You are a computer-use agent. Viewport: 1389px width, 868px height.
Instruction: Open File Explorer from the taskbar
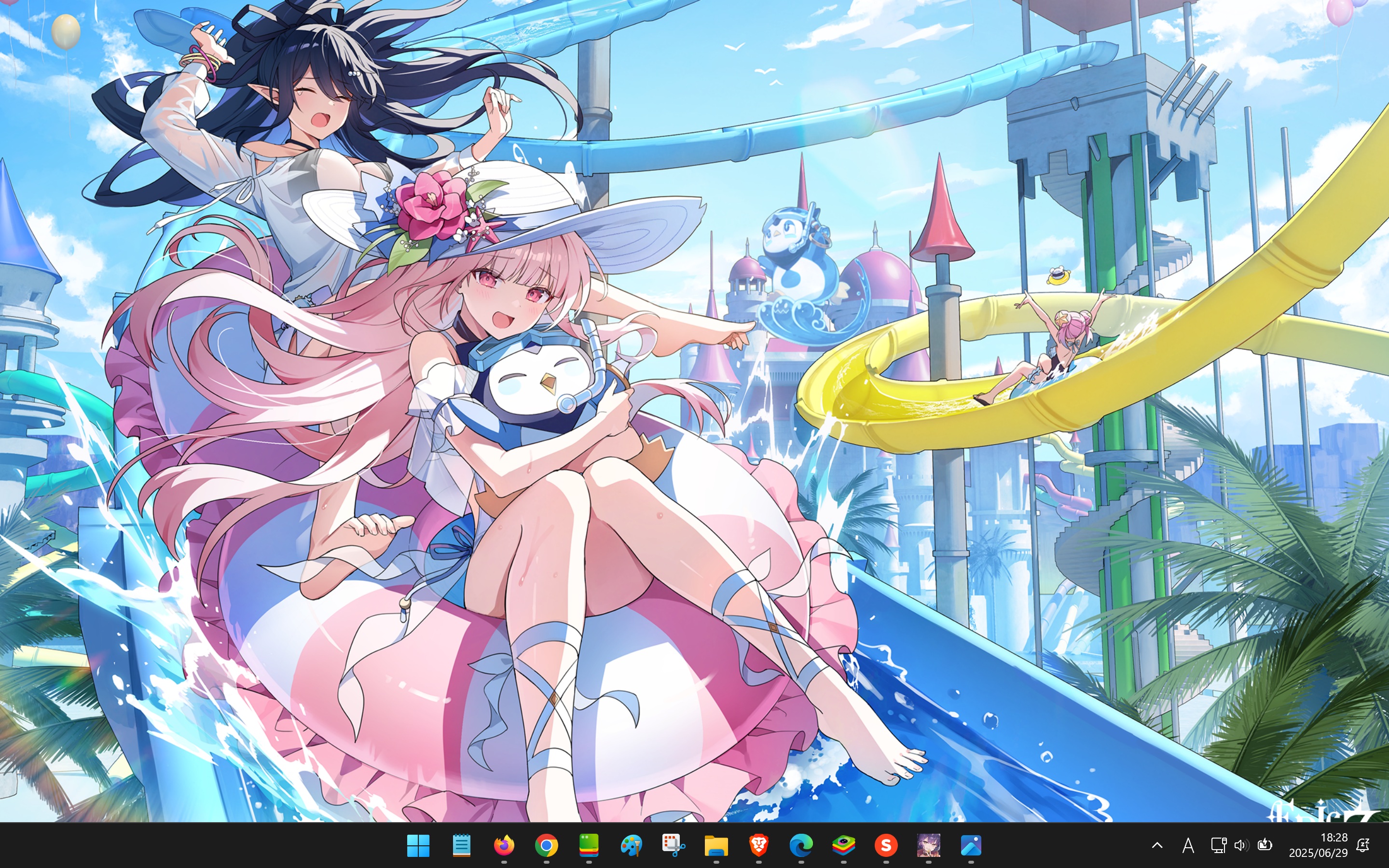[x=716, y=845]
